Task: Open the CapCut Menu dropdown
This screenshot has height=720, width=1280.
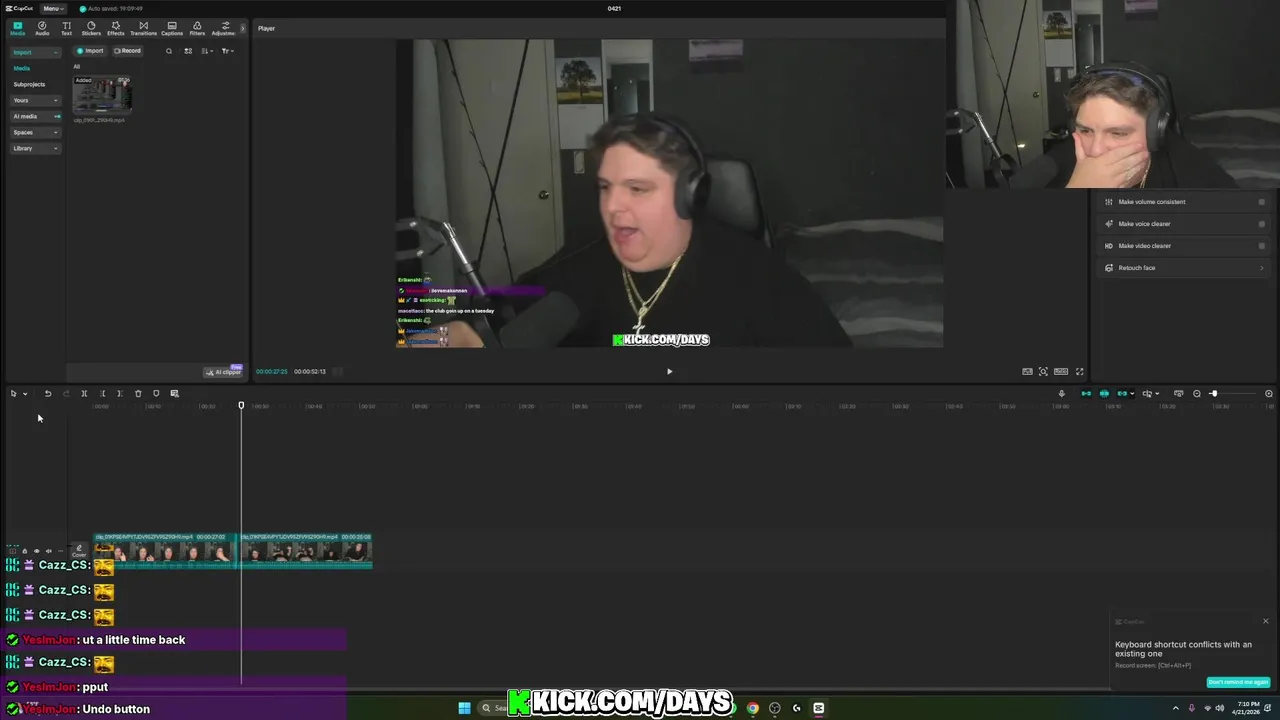Action: (x=52, y=8)
